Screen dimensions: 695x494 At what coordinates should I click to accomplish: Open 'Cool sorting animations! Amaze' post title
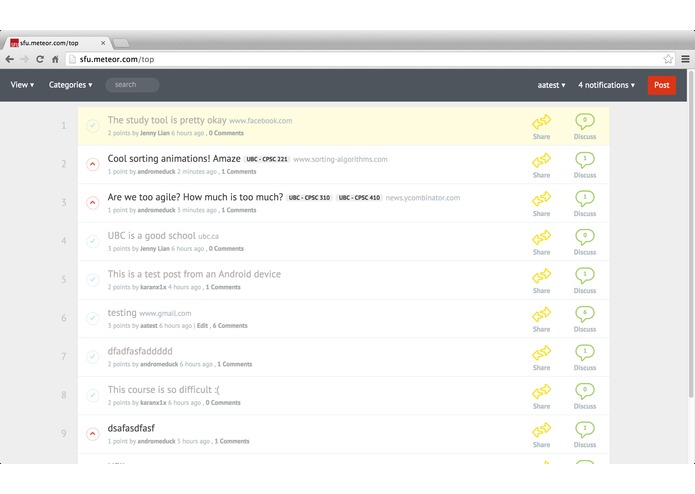pos(174,159)
